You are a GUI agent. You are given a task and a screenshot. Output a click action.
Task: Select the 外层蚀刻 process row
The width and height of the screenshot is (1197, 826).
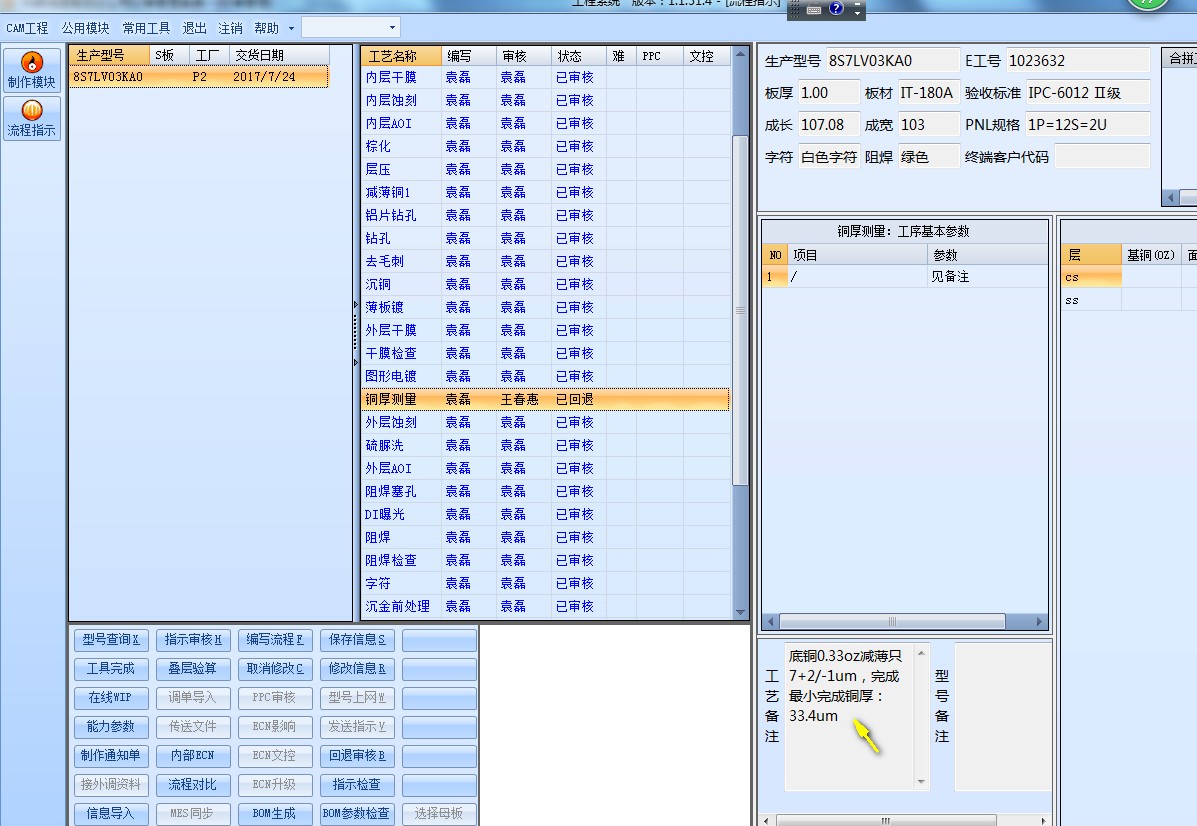pos(545,422)
